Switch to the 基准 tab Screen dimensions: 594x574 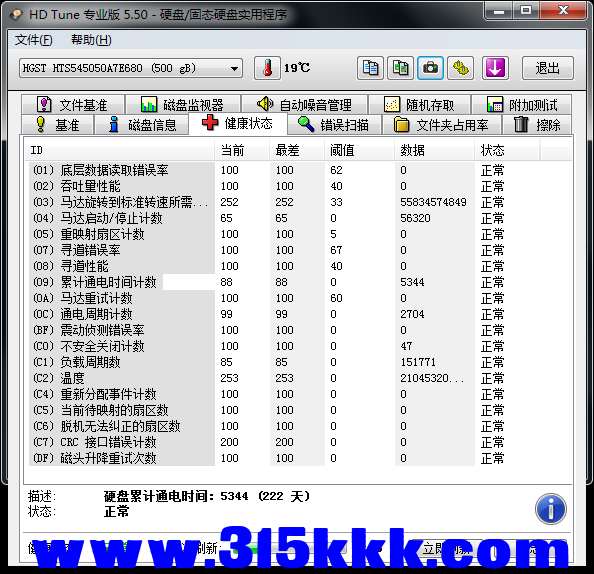[x=58, y=125]
